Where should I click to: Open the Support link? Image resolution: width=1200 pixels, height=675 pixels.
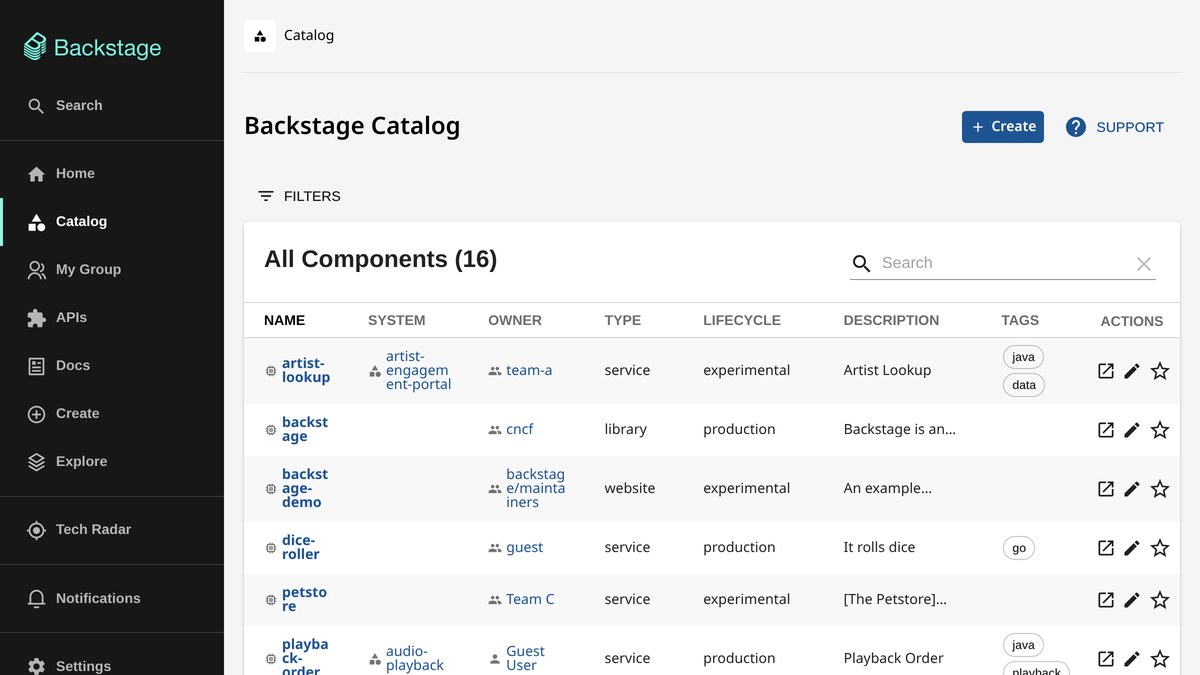[x=1115, y=127]
